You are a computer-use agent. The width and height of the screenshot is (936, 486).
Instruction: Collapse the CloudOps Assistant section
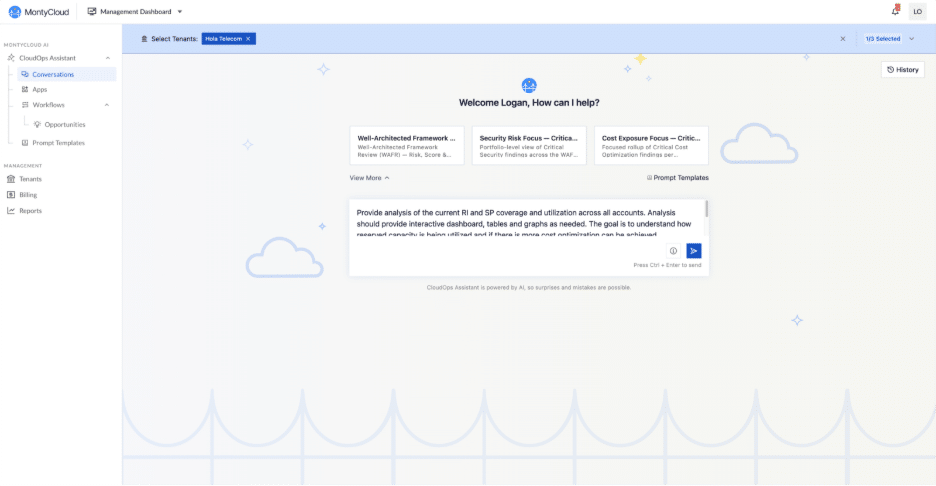pos(107,58)
